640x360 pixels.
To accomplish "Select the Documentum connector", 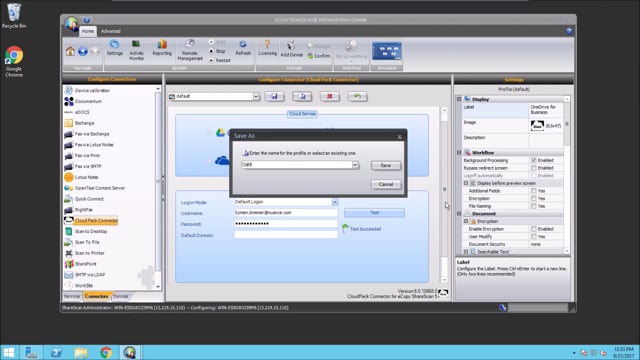I will [x=83, y=101].
